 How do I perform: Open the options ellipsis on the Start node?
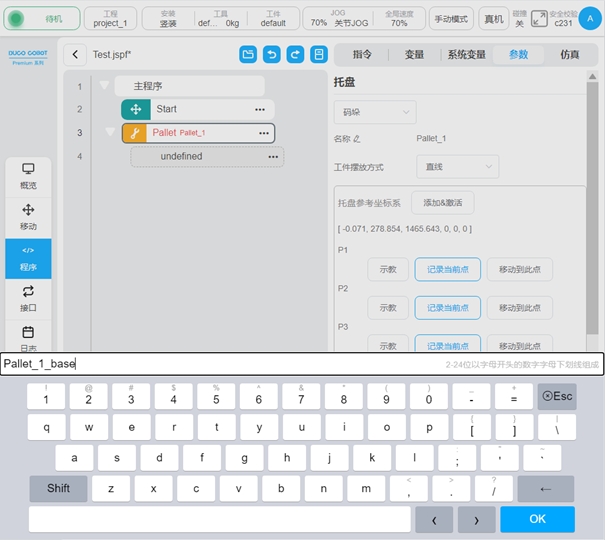click(x=260, y=109)
